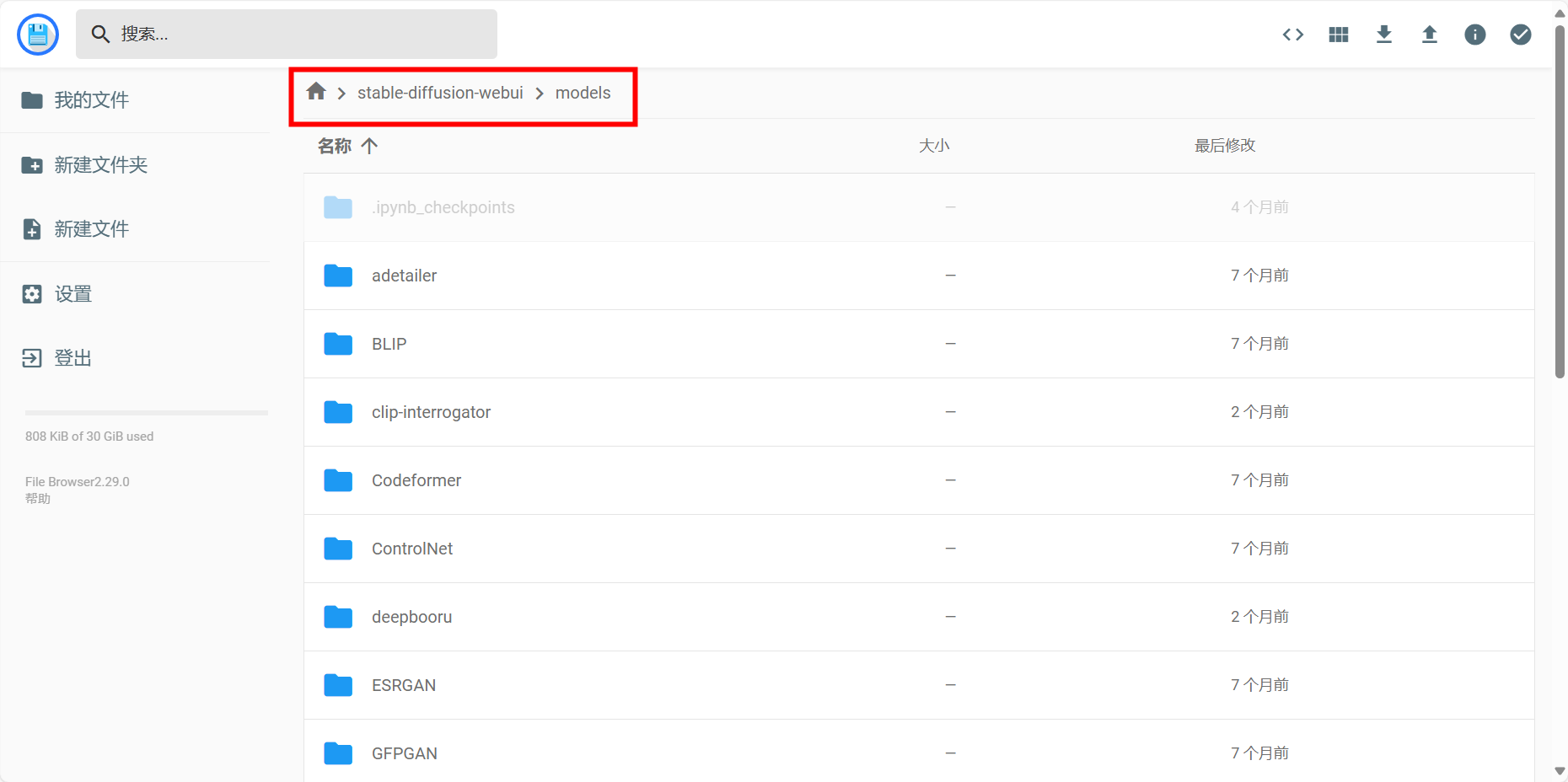This screenshot has width=1568, height=782.
Task: Click the settings gear icon
Action: [32, 294]
